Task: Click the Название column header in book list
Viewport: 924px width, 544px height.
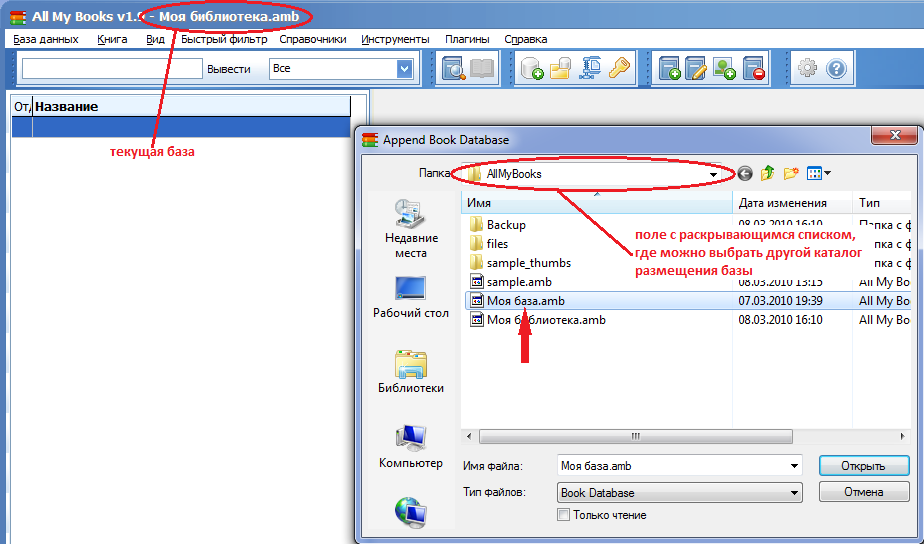Action: pyautogui.click(x=192, y=107)
